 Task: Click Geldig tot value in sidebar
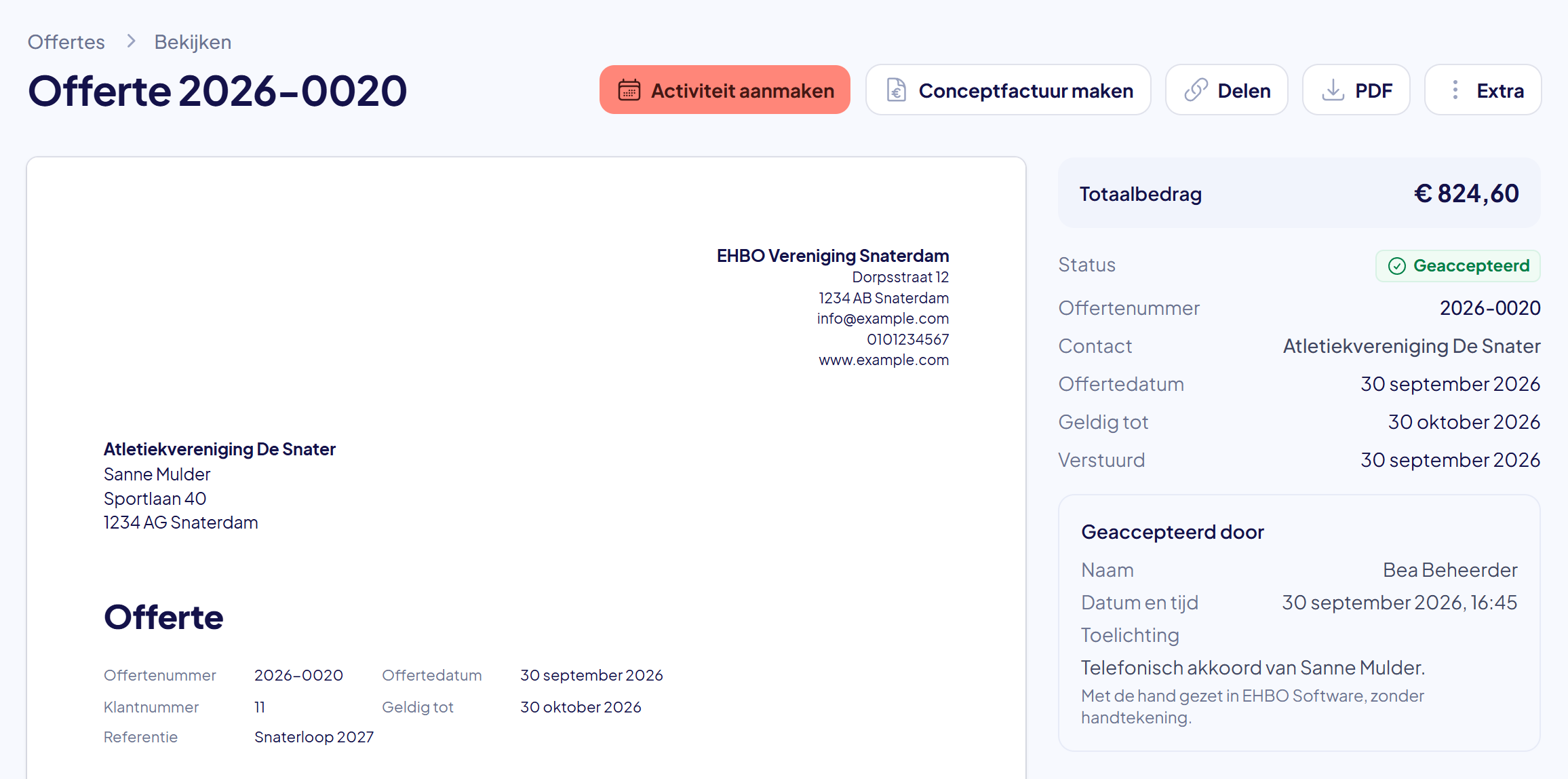[1464, 422]
